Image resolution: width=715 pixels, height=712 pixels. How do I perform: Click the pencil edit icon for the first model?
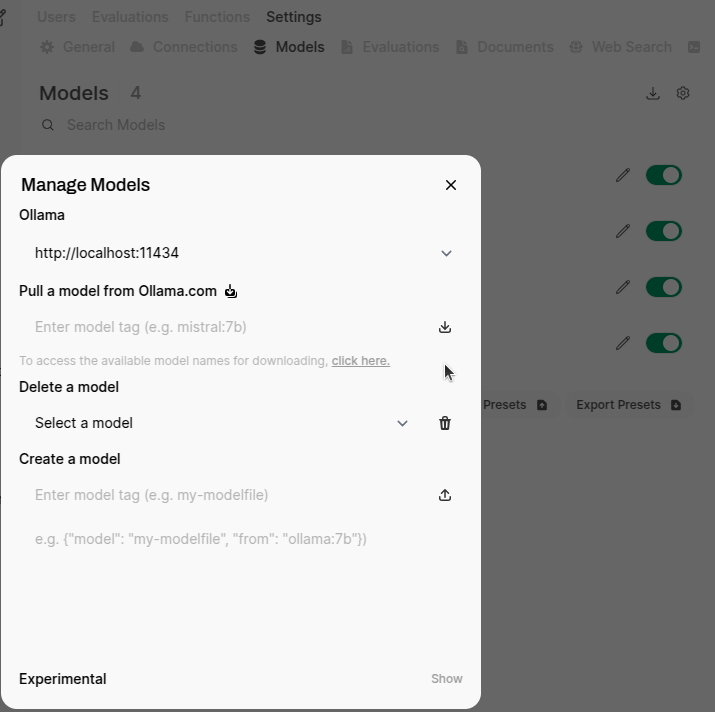tap(623, 175)
